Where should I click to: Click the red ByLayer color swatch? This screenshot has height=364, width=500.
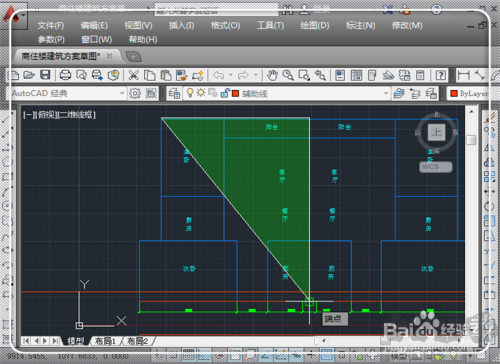coord(454,93)
